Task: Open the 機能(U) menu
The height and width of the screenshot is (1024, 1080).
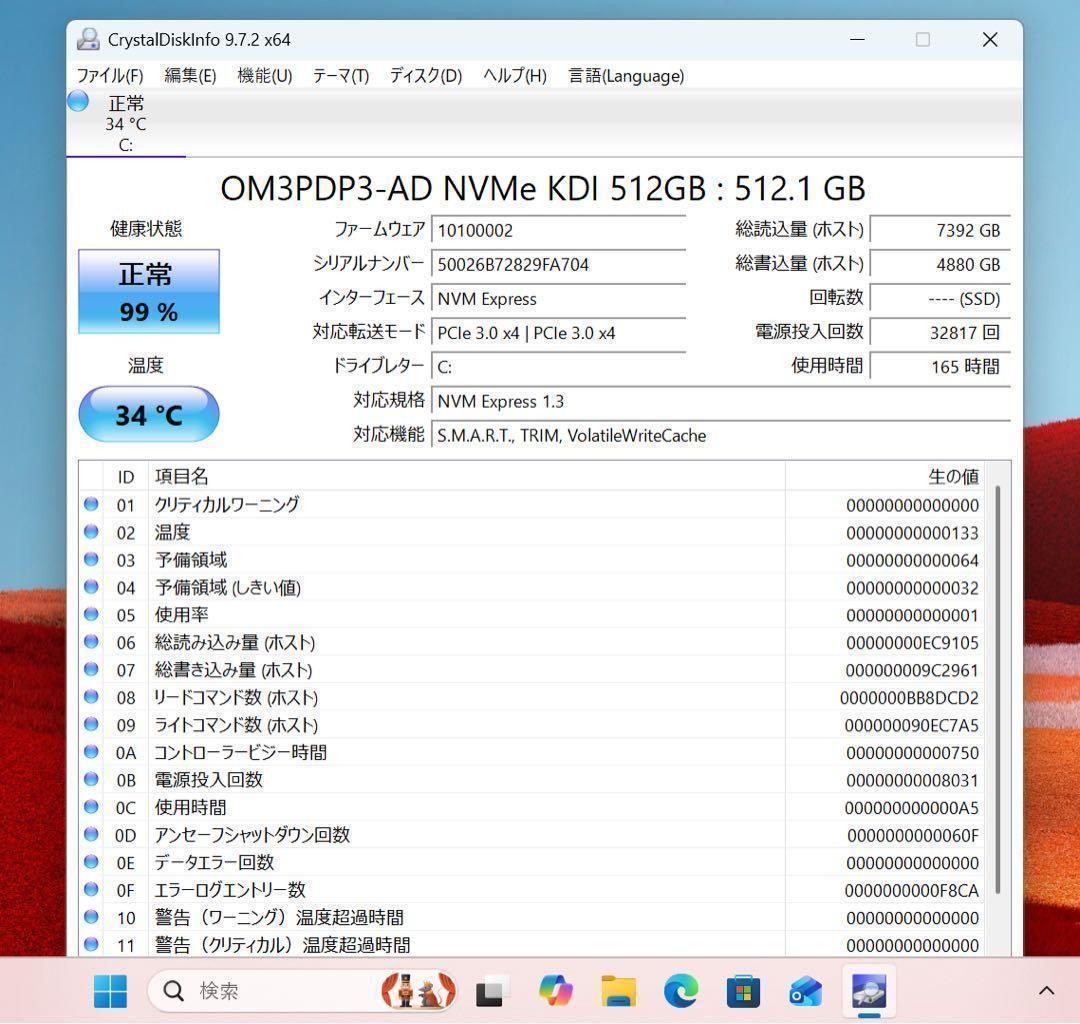Action: 264,75
